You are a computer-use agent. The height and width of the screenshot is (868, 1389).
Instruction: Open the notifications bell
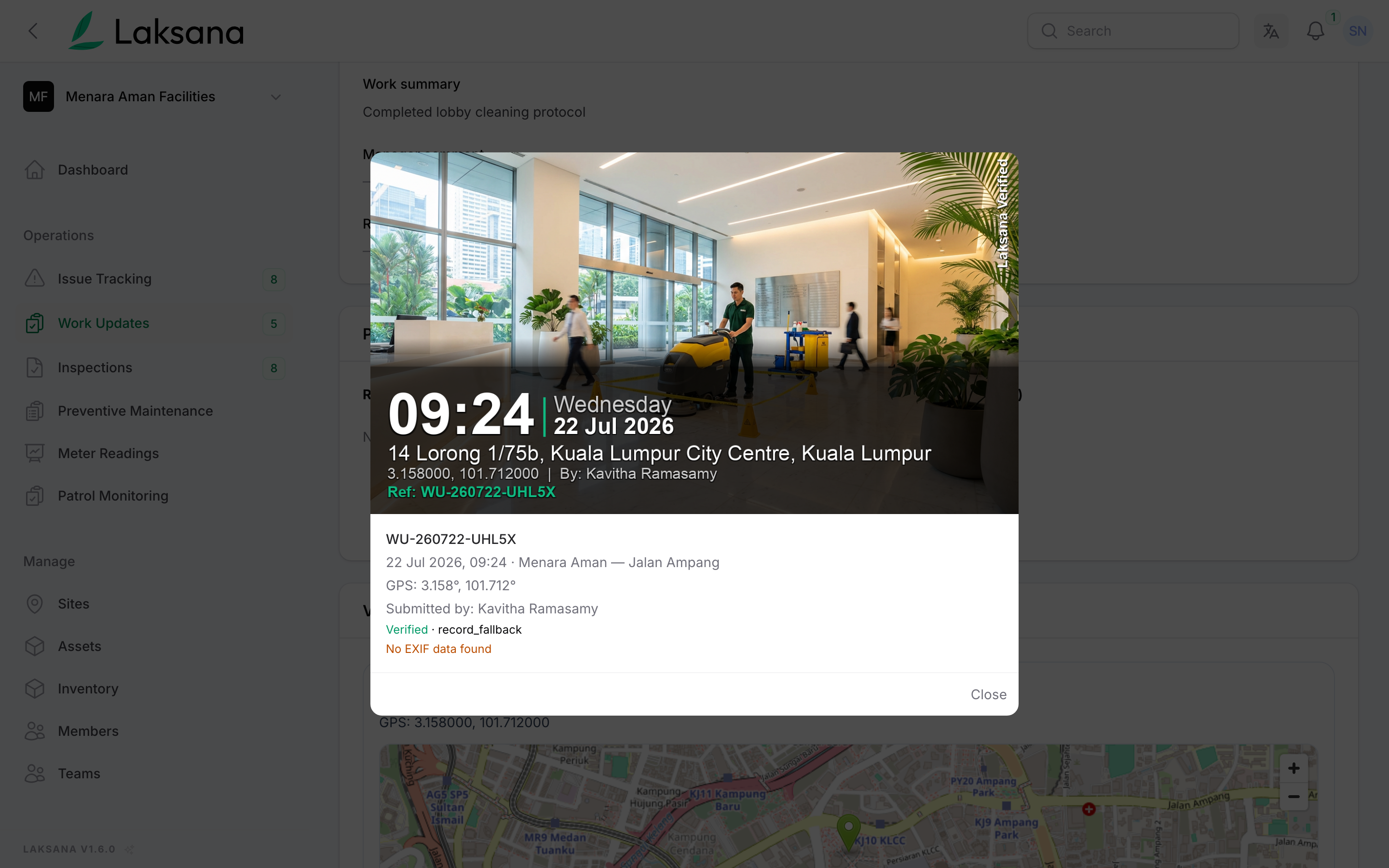(1315, 31)
